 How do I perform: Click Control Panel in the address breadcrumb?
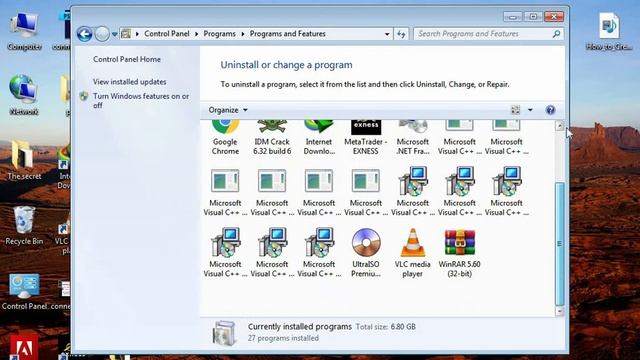pyautogui.click(x=167, y=34)
